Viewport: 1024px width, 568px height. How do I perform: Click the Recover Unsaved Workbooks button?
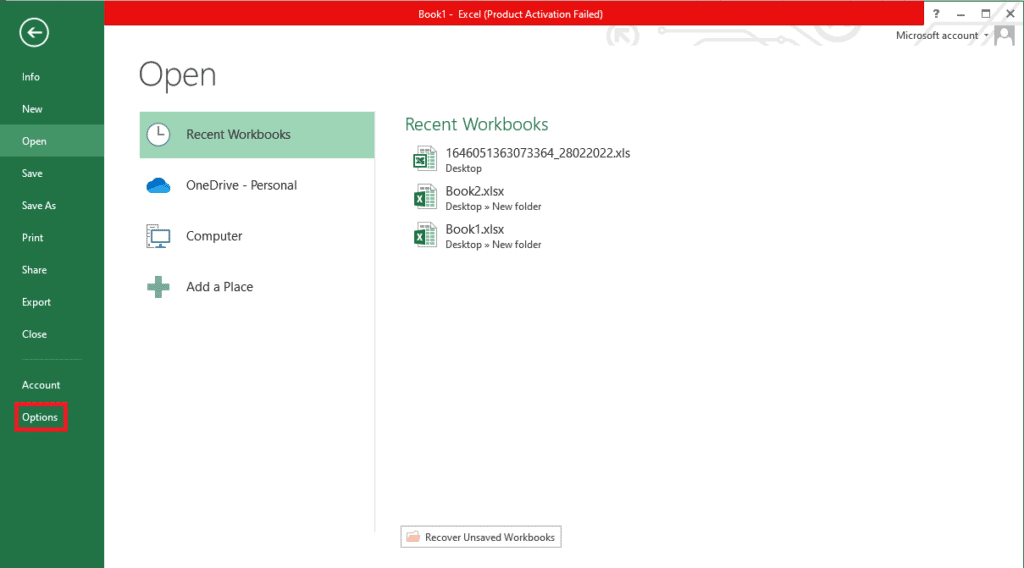(x=481, y=537)
